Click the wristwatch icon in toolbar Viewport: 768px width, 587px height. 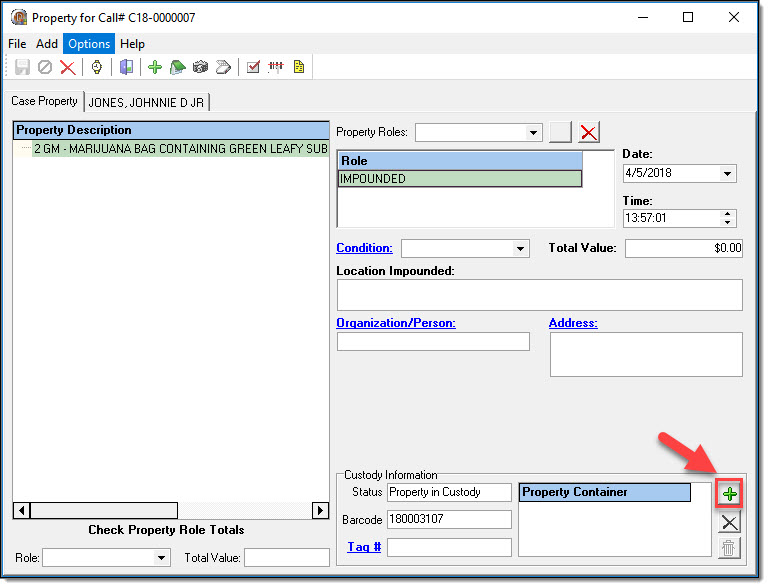[x=97, y=67]
